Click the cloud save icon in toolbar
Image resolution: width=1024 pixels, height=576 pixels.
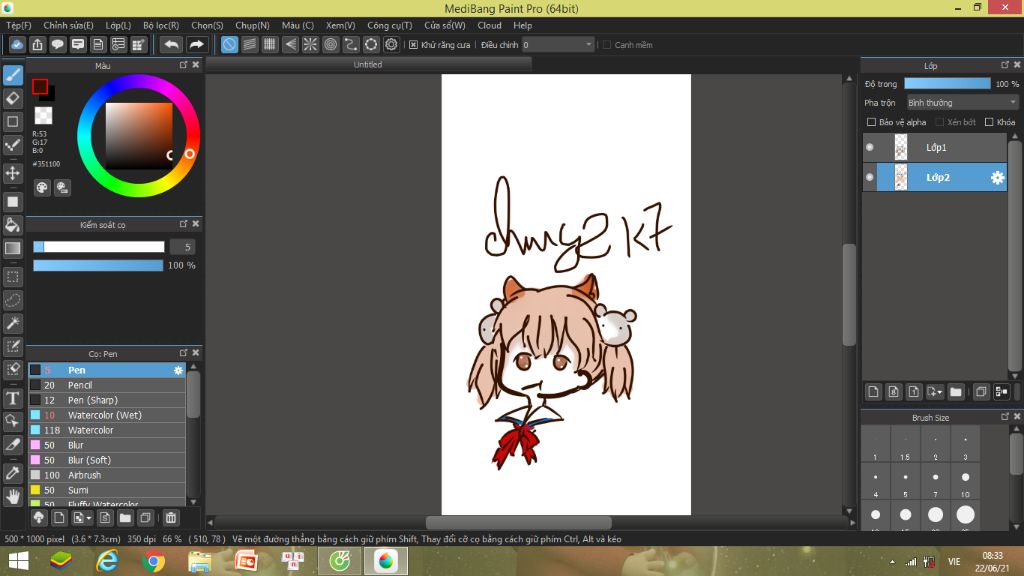point(17,44)
